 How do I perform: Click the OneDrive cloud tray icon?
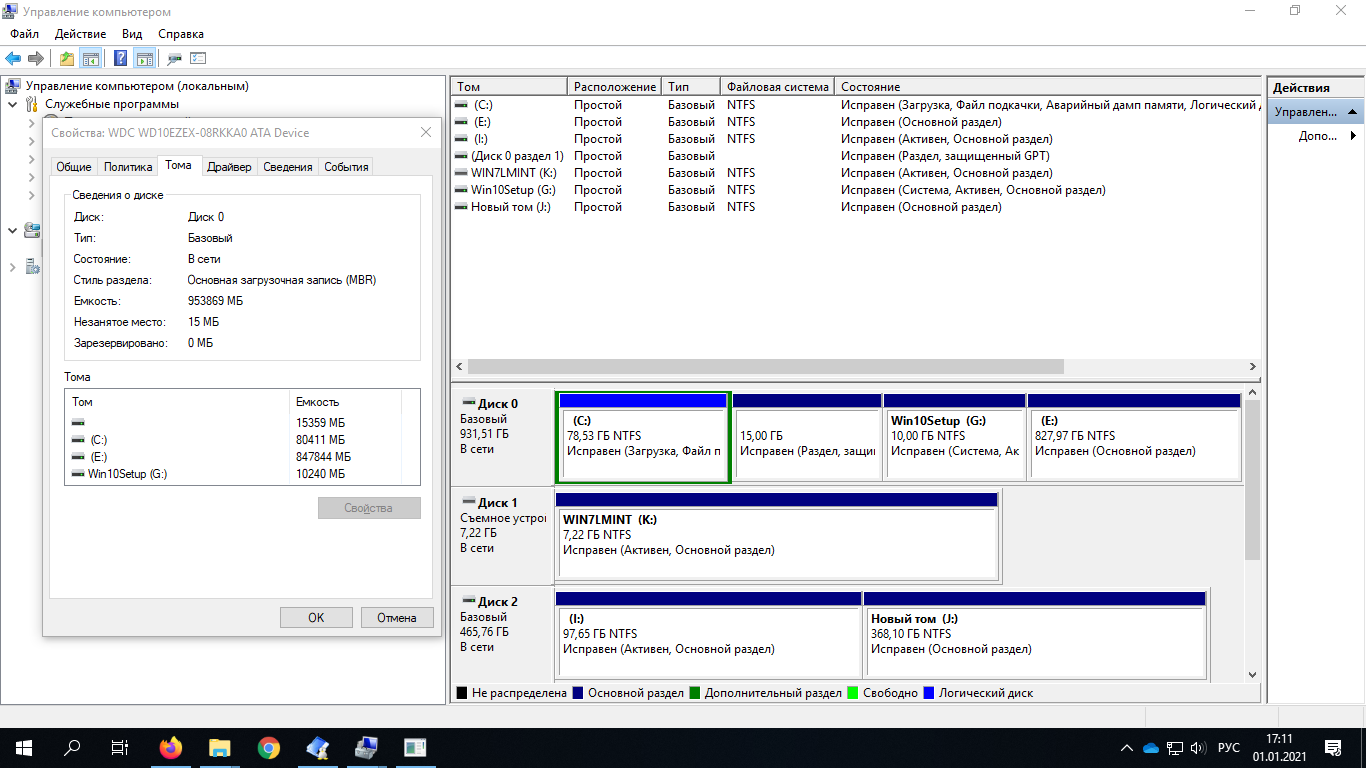pyautogui.click(x=1151, y=748)
